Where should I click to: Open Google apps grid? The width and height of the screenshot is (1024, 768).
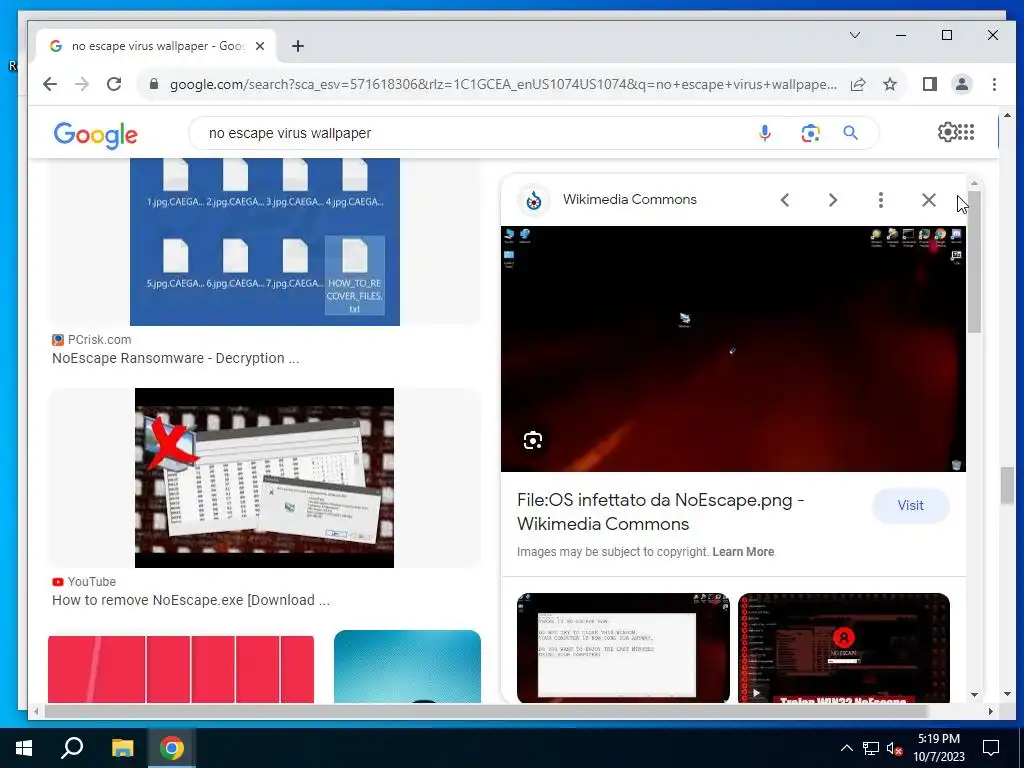(966, 133)
